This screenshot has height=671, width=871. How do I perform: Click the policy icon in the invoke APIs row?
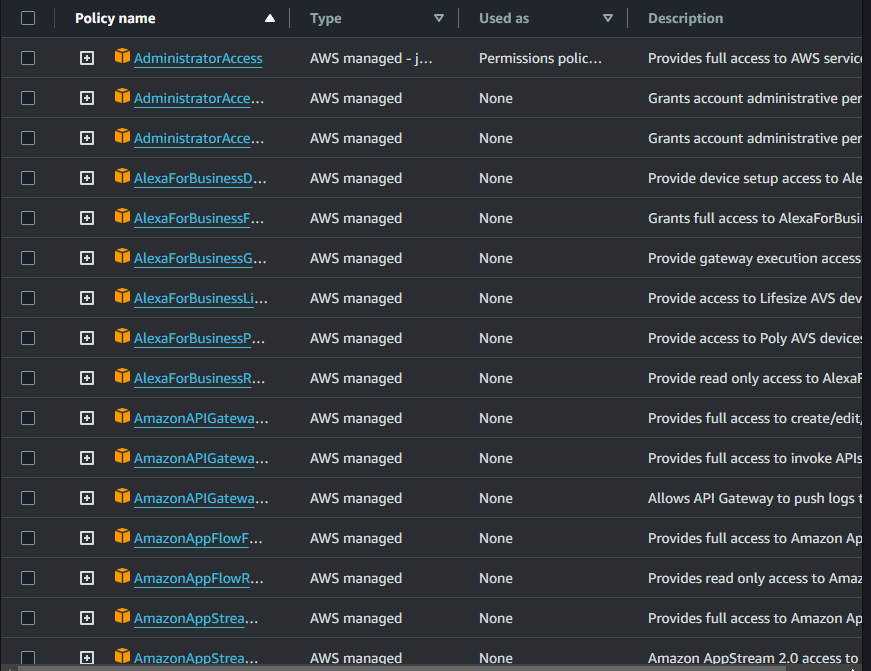(x=122, y=456)
